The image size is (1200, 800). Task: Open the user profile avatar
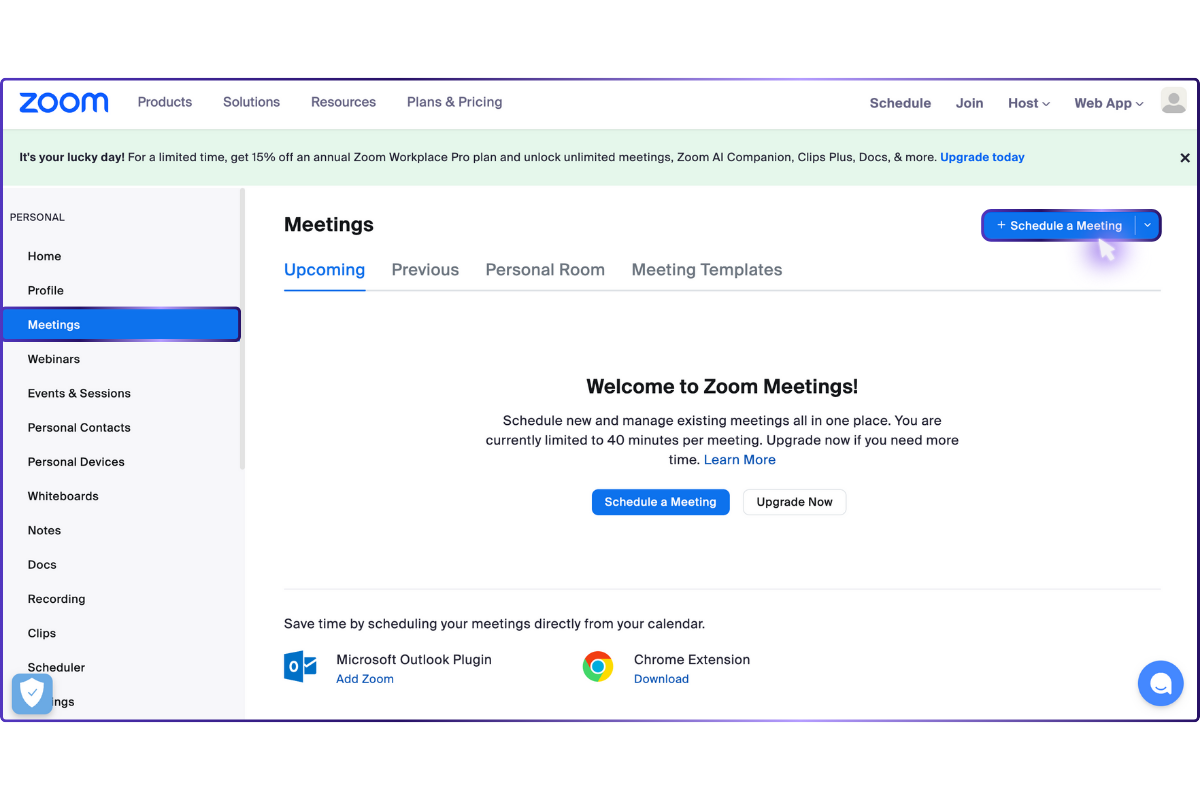[1173, 101]
